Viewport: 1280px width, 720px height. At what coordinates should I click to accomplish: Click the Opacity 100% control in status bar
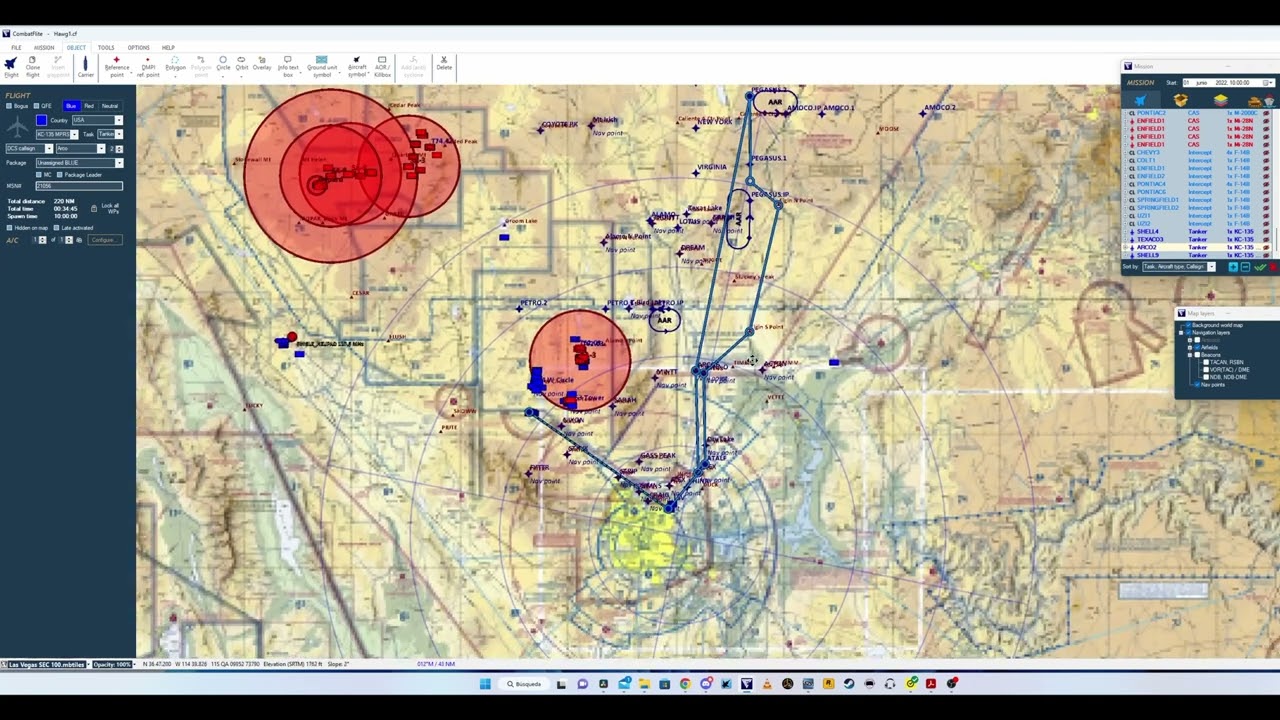[113, 664]
